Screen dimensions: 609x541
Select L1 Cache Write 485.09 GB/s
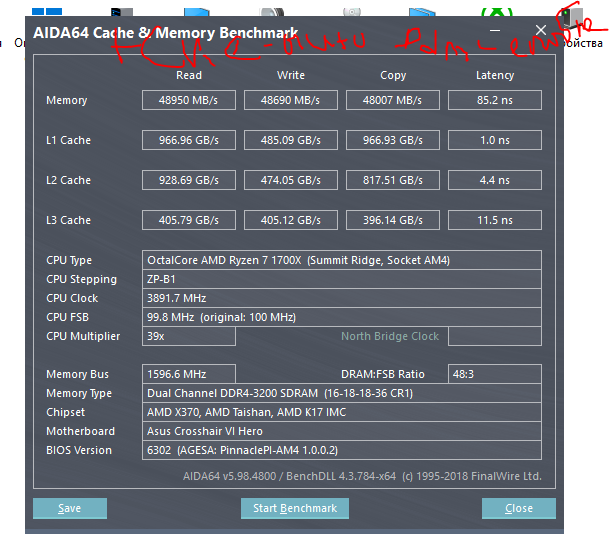291,140
